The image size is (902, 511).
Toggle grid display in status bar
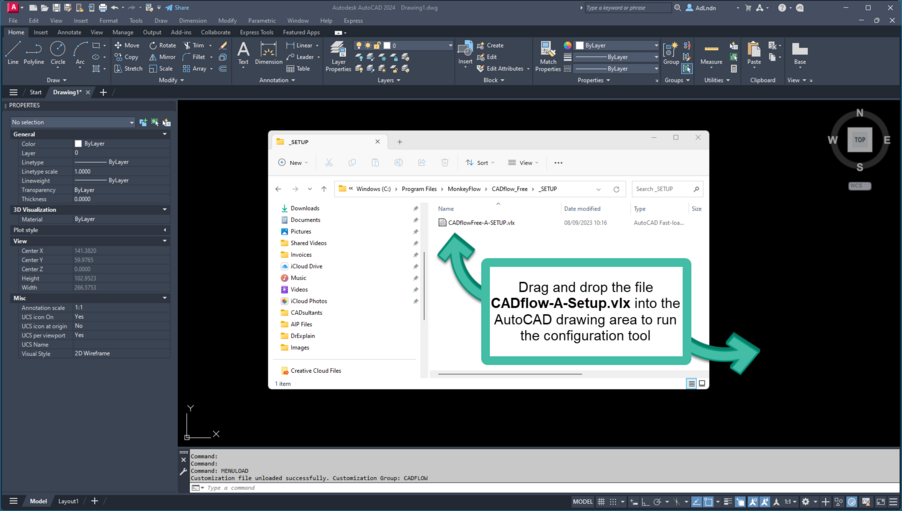(x=601, y=502)
